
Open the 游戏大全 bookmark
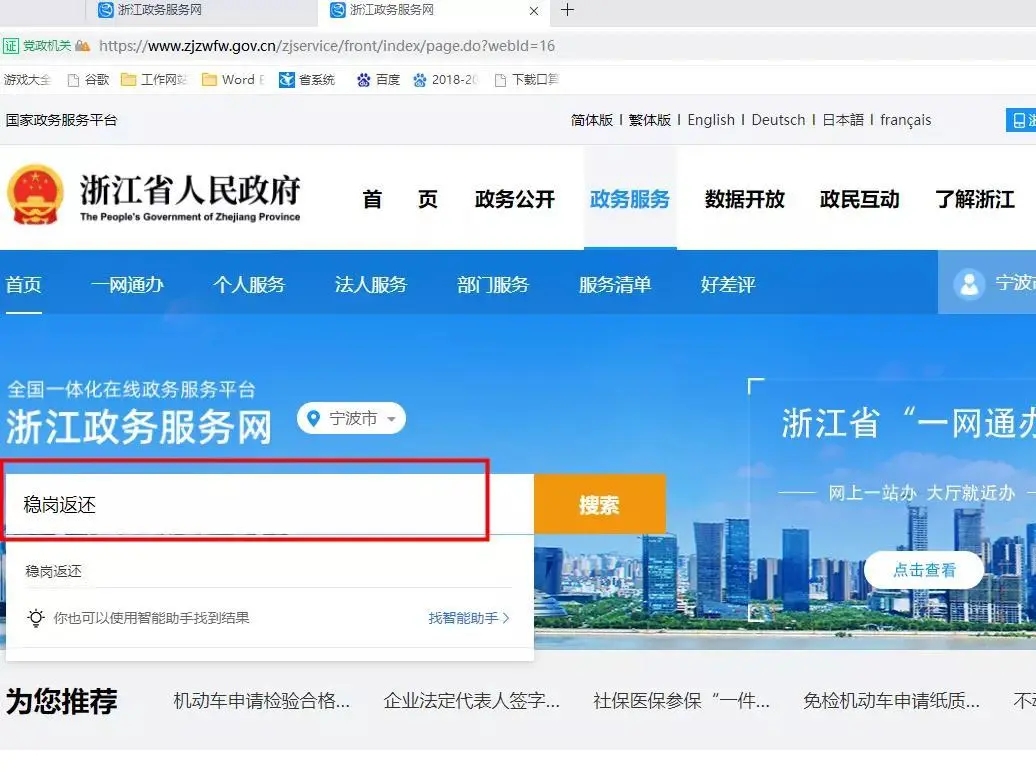point(27,80)
